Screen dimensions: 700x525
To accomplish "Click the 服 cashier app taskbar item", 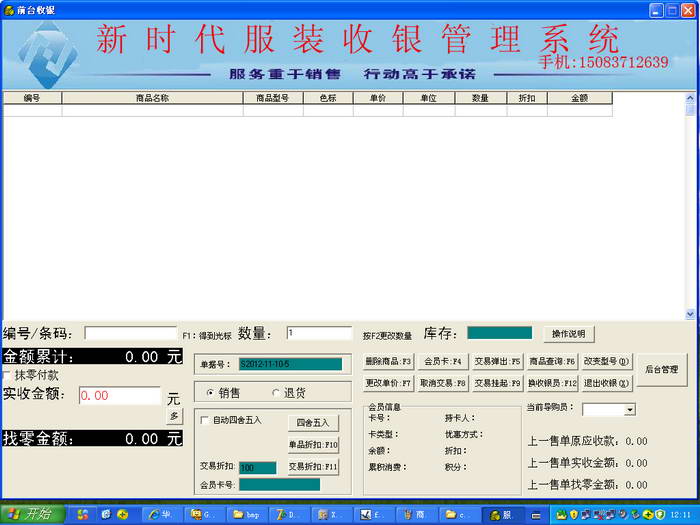I will (x=504, y=515).
